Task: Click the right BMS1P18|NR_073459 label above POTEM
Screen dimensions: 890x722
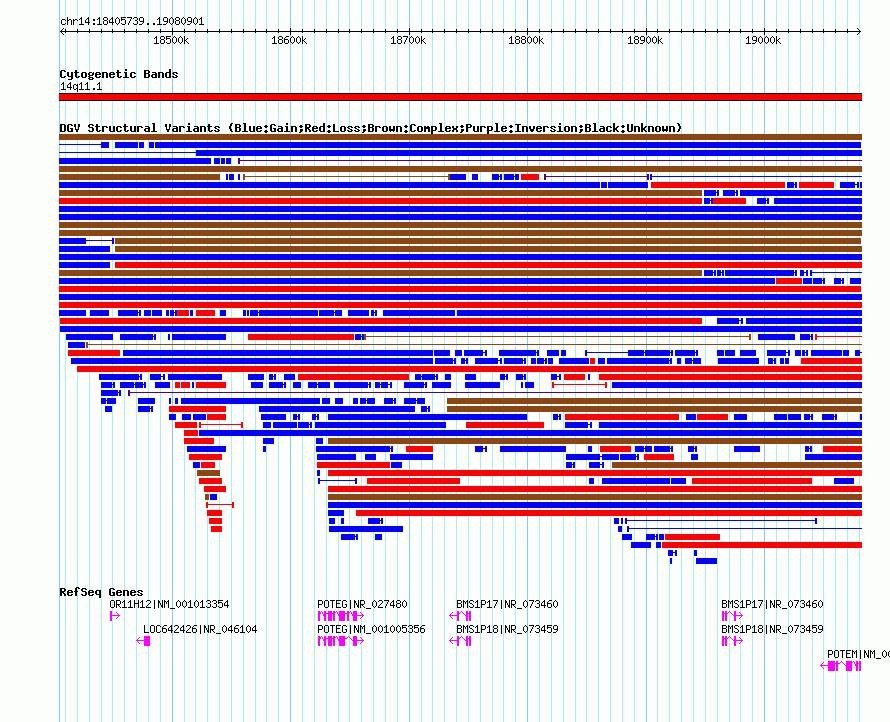Action: [772, 629]
